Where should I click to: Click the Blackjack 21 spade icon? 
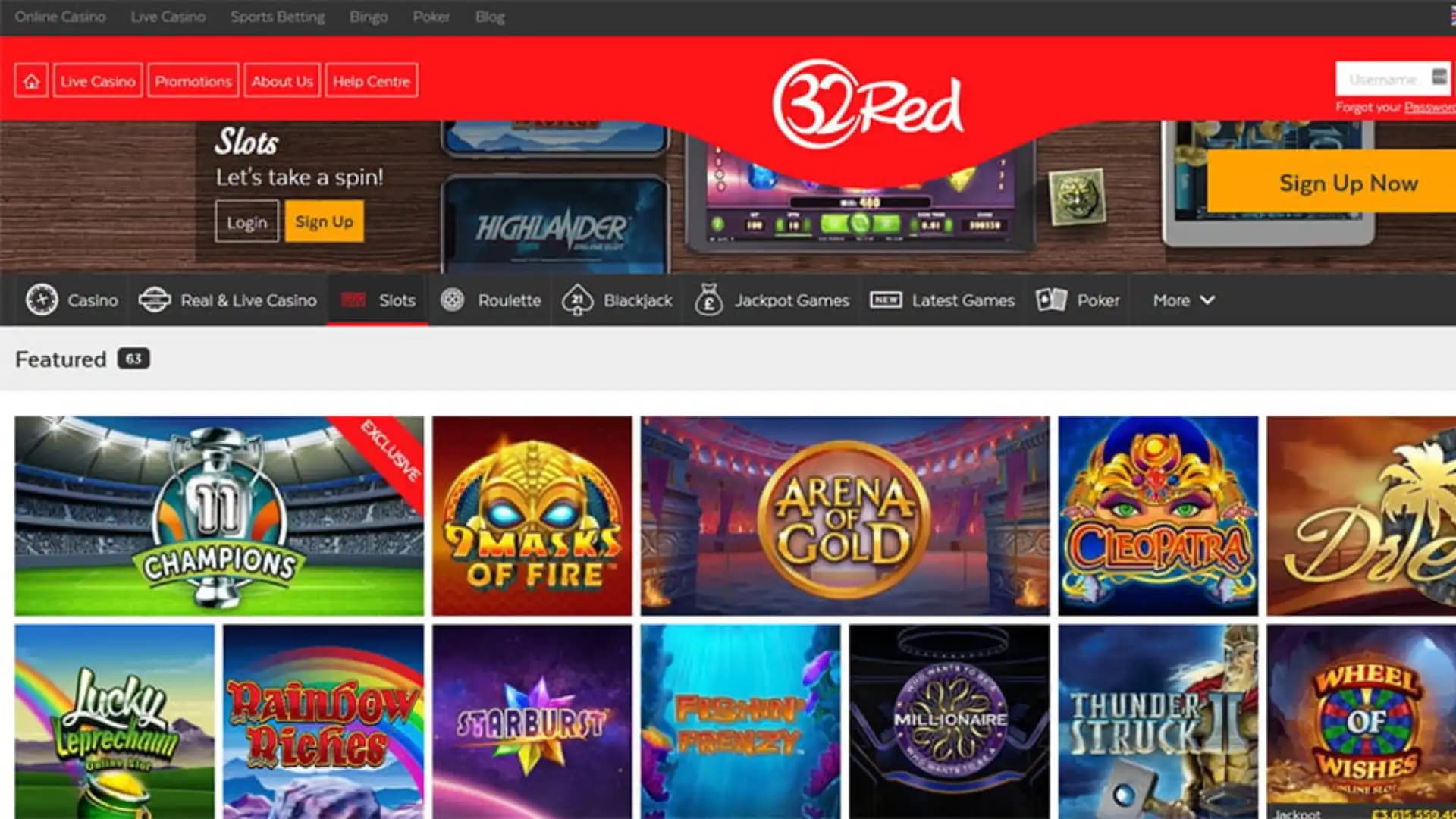[577, 300]
